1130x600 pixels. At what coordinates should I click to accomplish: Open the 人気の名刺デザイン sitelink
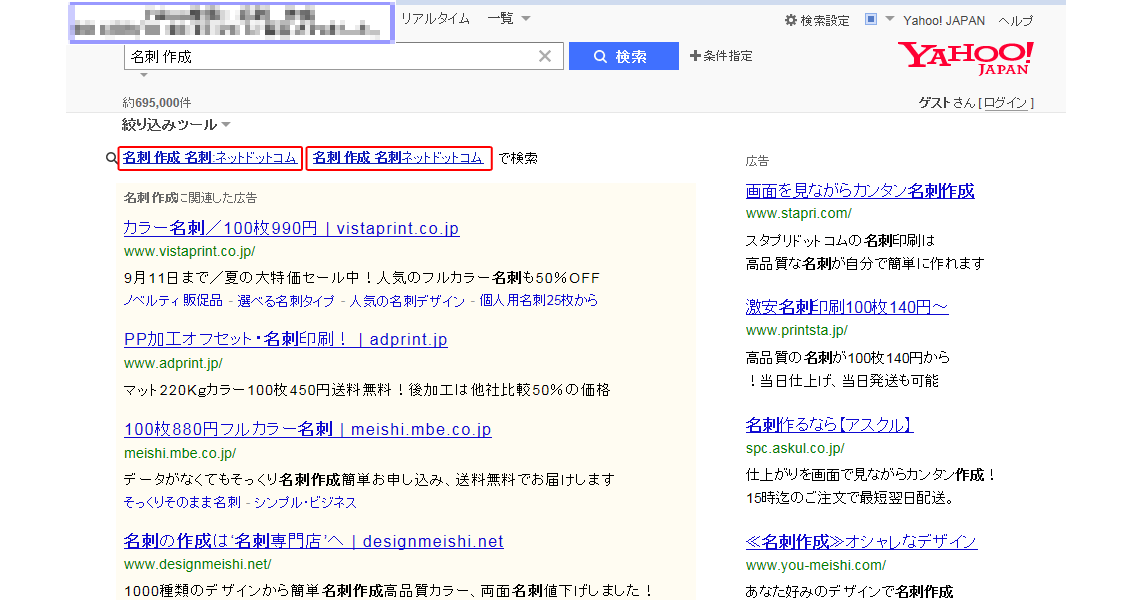coord(407,300)
